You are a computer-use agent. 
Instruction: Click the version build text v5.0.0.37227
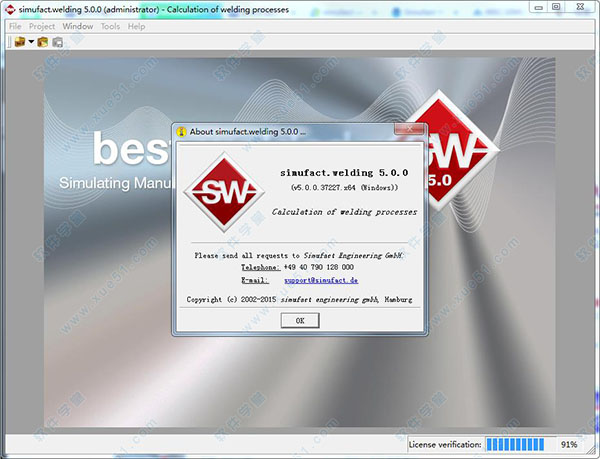(344, 187)
